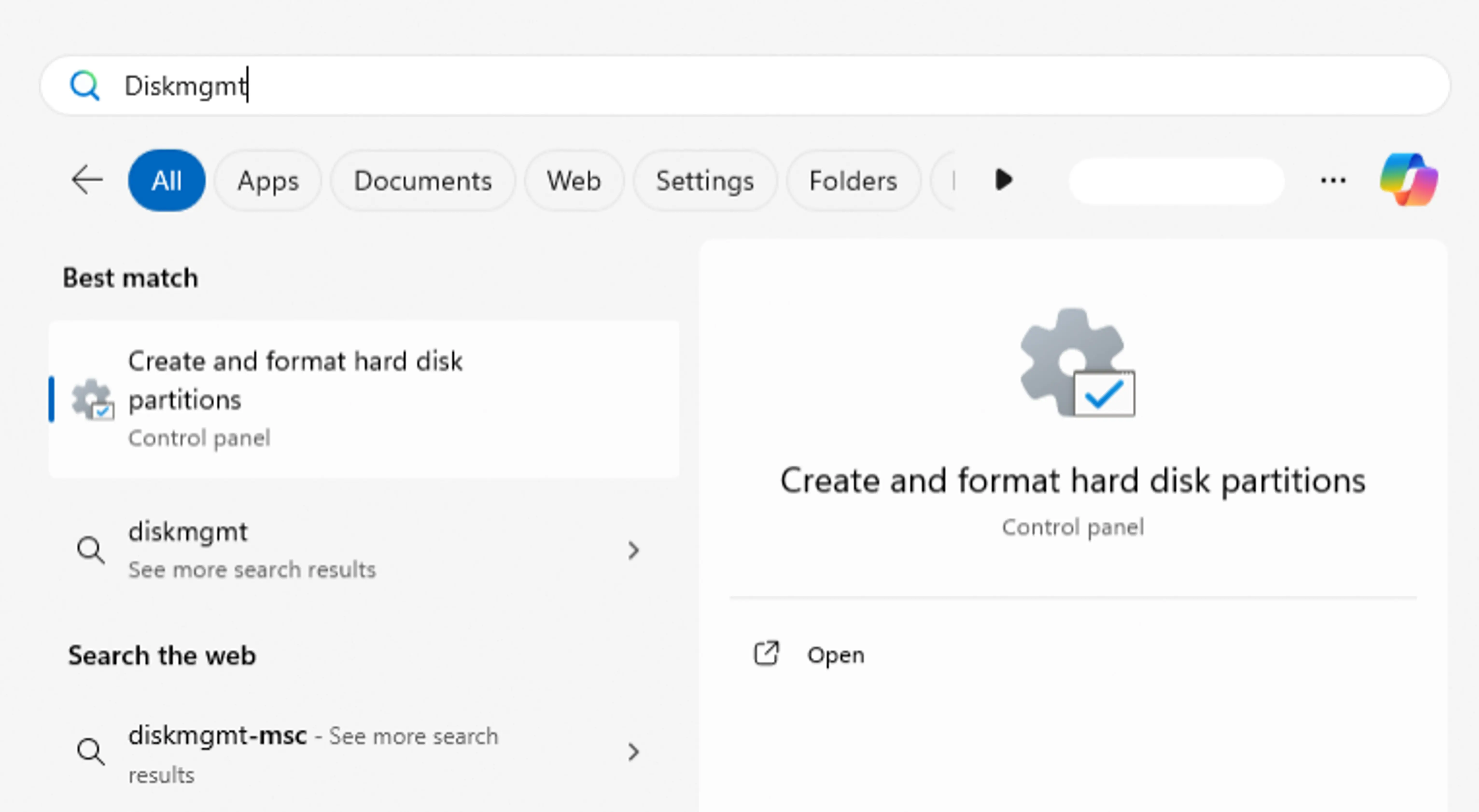Show more filters with the play arrow
This screenshot has width=1479, height=812.
point(1004,180)
